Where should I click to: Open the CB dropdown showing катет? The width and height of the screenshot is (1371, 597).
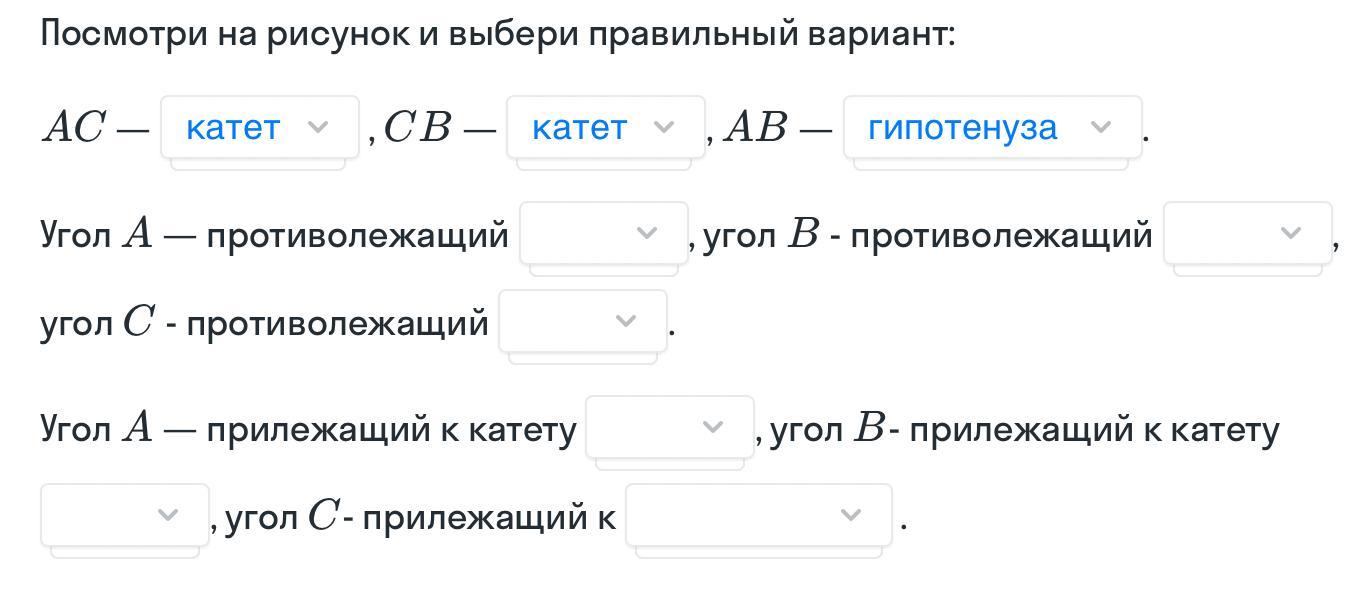[x=605, y=127]
